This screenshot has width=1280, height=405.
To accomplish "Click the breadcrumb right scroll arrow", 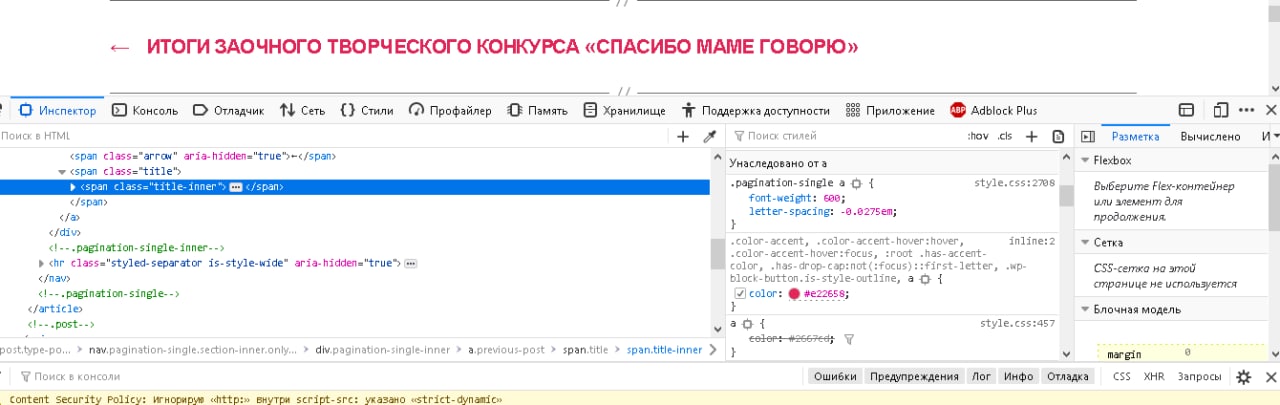I will [x=713, y=350].
